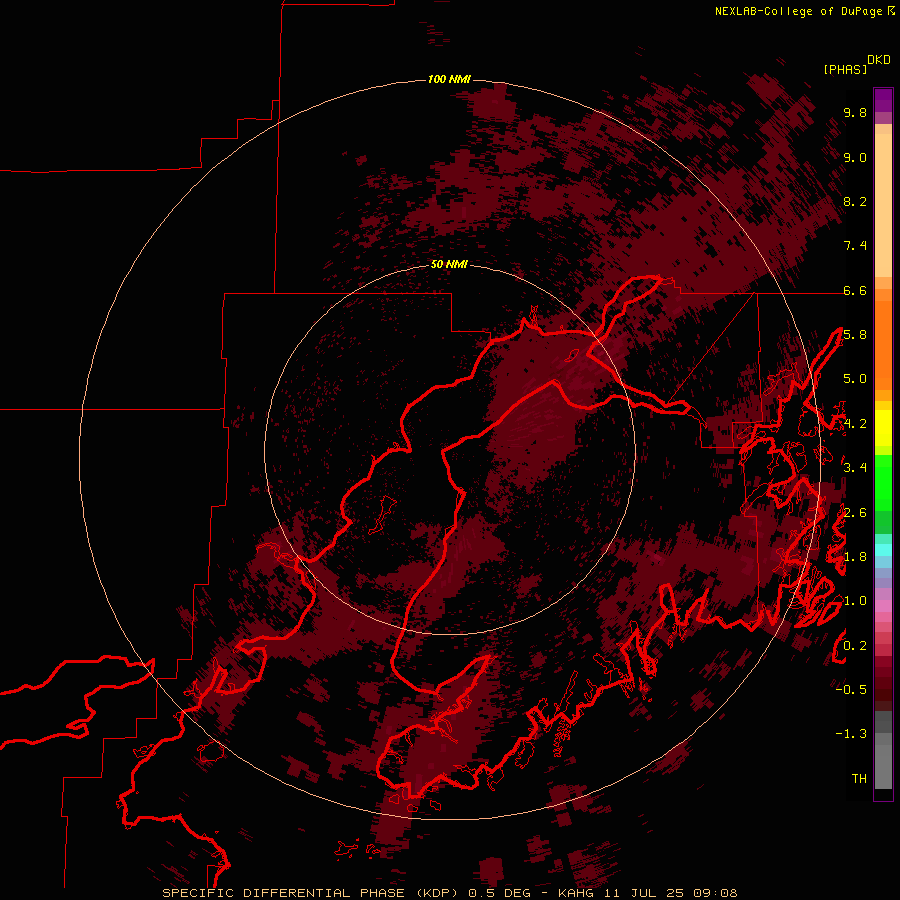900x900 pixels.
Task: Click the 5.0 legend value
Action: point(855,379)
